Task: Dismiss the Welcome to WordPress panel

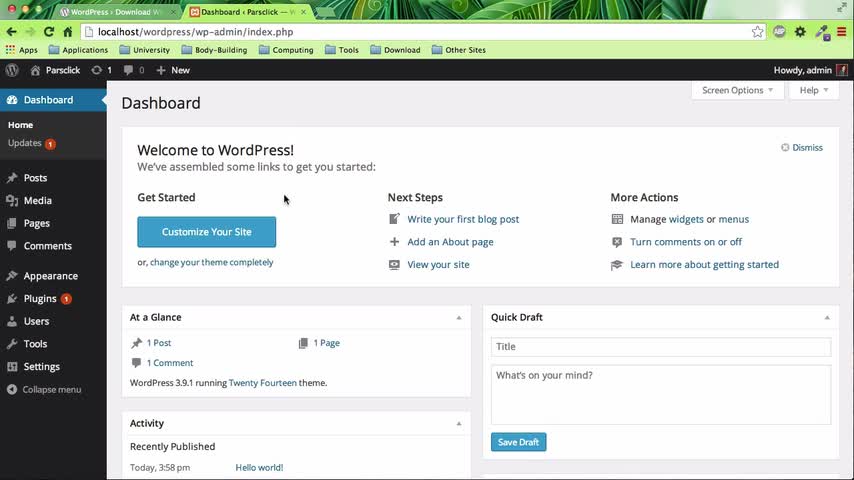Action: (x=802, y=148)
